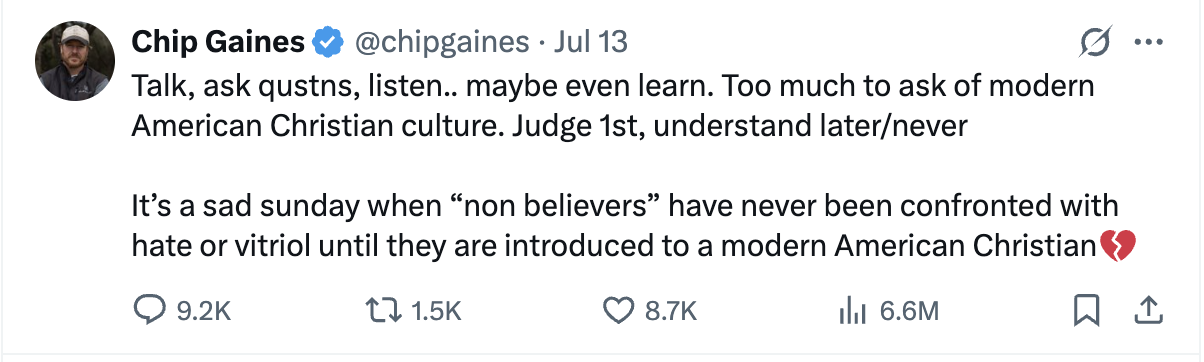Screen dimensions: 1204x362
Task: Click the 9.2K replies count
Action: tap(203, 312)
